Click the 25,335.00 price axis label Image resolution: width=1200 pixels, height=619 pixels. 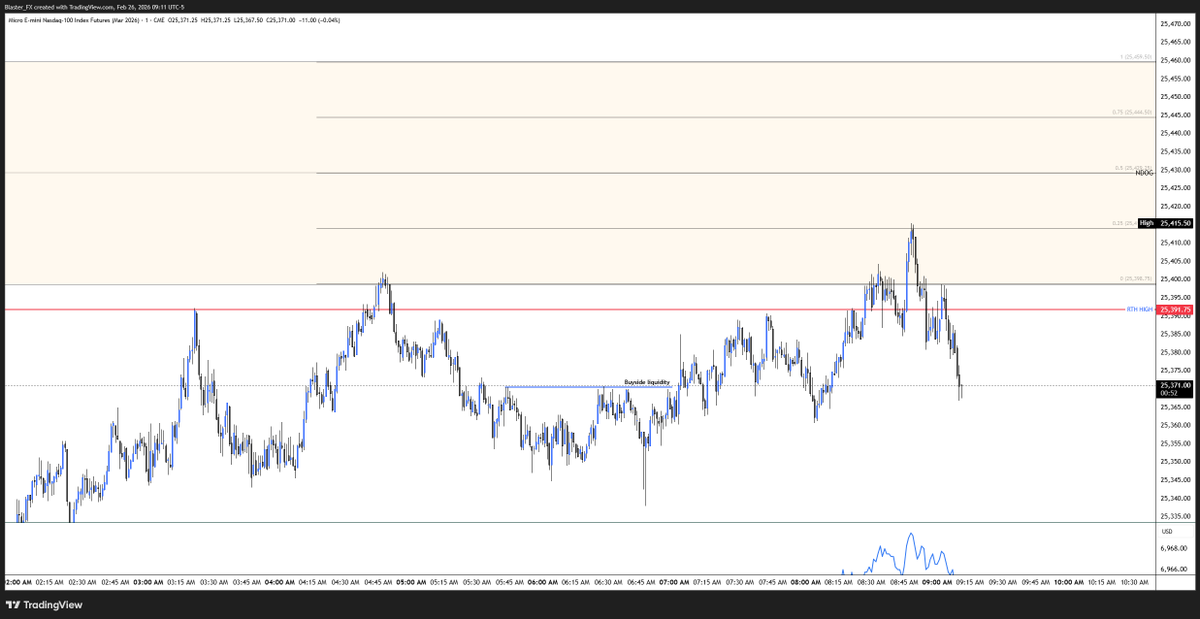pyautogui.click(x=1174, y=516)
